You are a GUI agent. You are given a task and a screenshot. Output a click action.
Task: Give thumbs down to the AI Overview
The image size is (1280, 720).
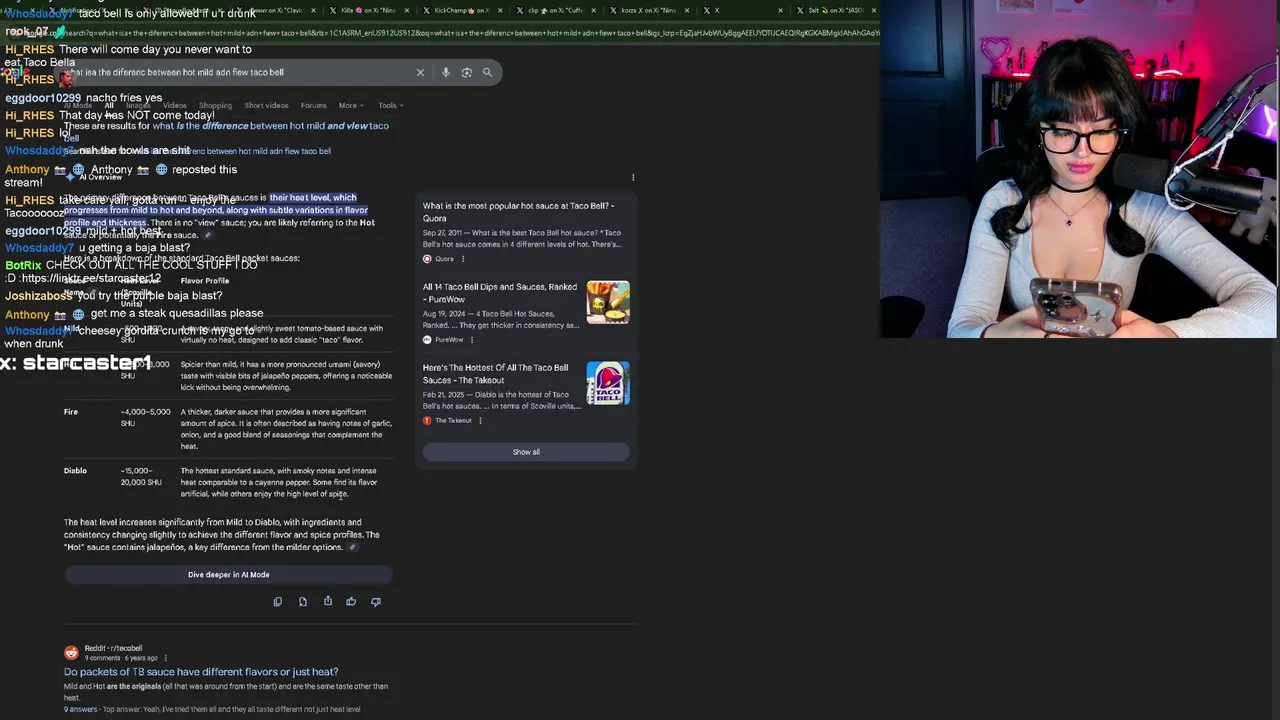coord(376,601)
